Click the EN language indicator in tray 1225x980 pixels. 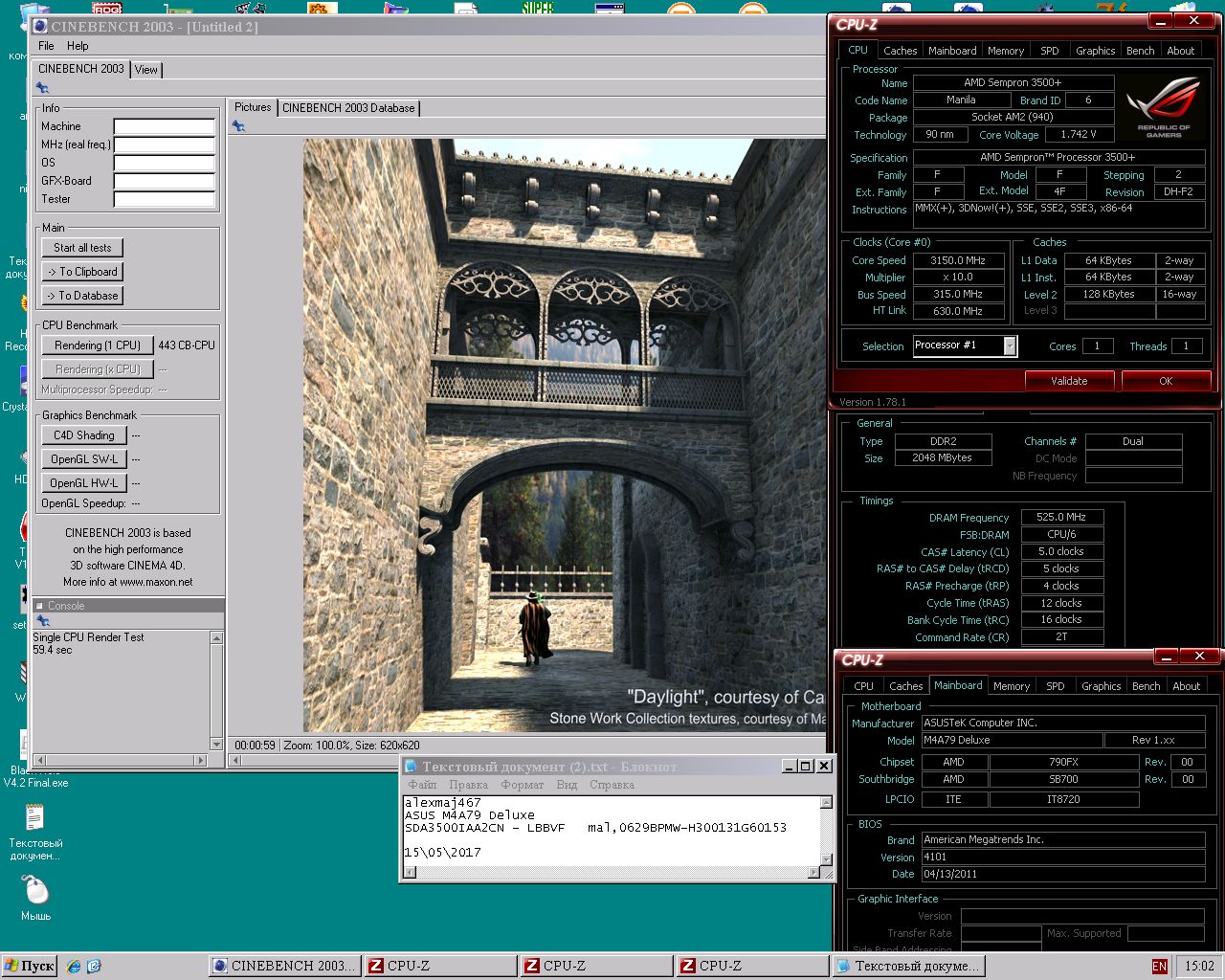[1160, 967]
